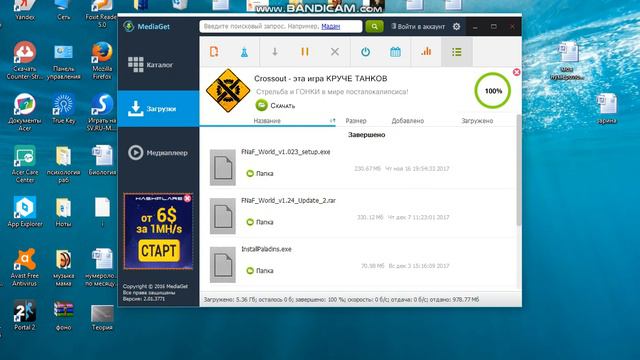Open Папка for FNaF_World_v1.023_setup.exe
640x360 pixels.
[260, 173]
